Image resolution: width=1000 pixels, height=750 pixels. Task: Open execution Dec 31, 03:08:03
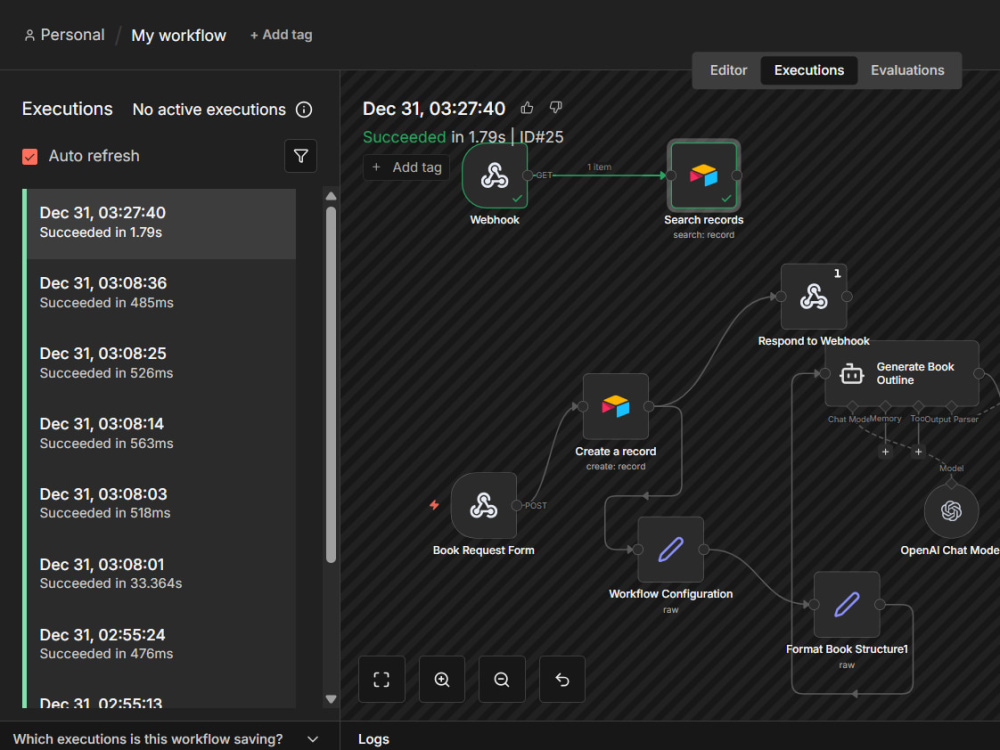click(159, 504)
